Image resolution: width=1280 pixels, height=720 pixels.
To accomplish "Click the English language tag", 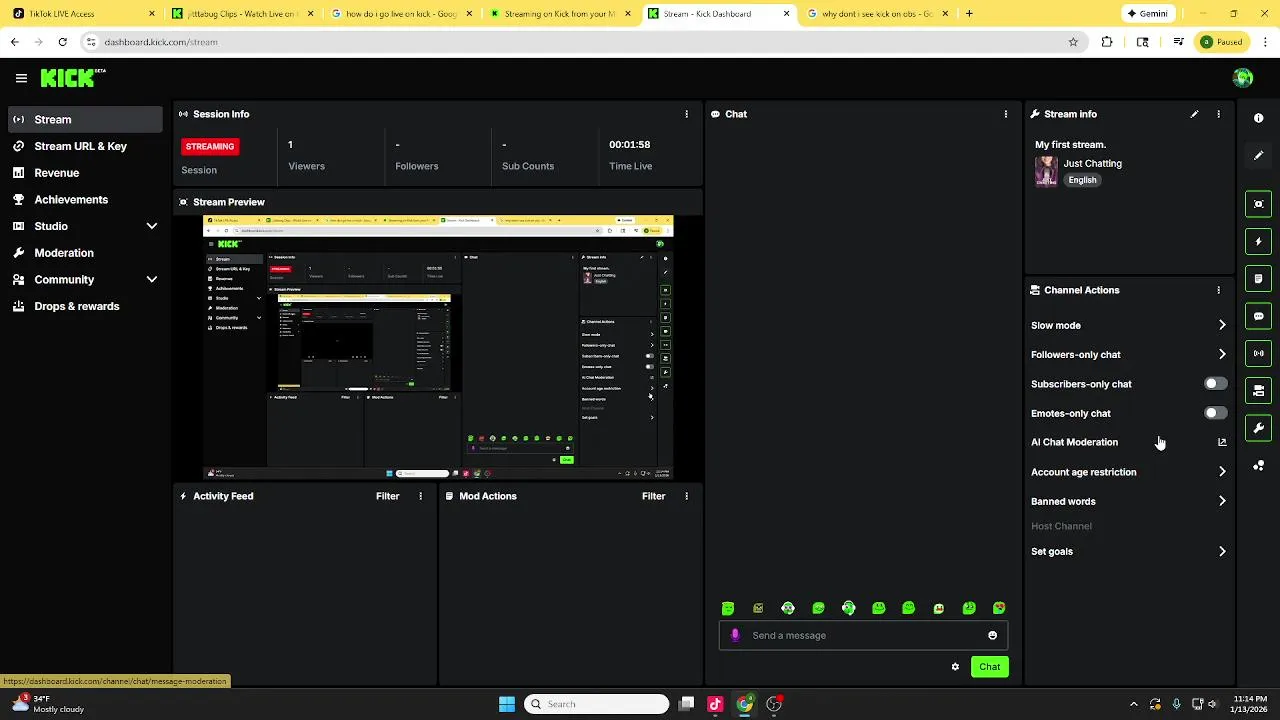I will click(1082, 180).
